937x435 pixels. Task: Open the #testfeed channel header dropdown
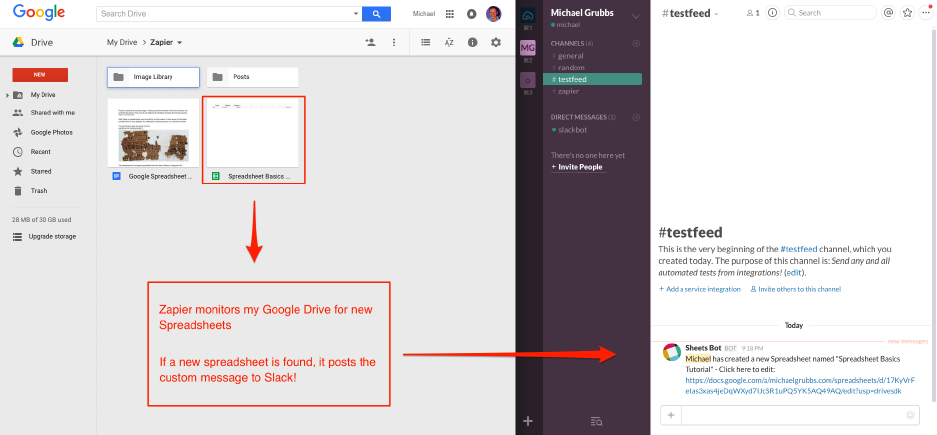tap(716, 13)
